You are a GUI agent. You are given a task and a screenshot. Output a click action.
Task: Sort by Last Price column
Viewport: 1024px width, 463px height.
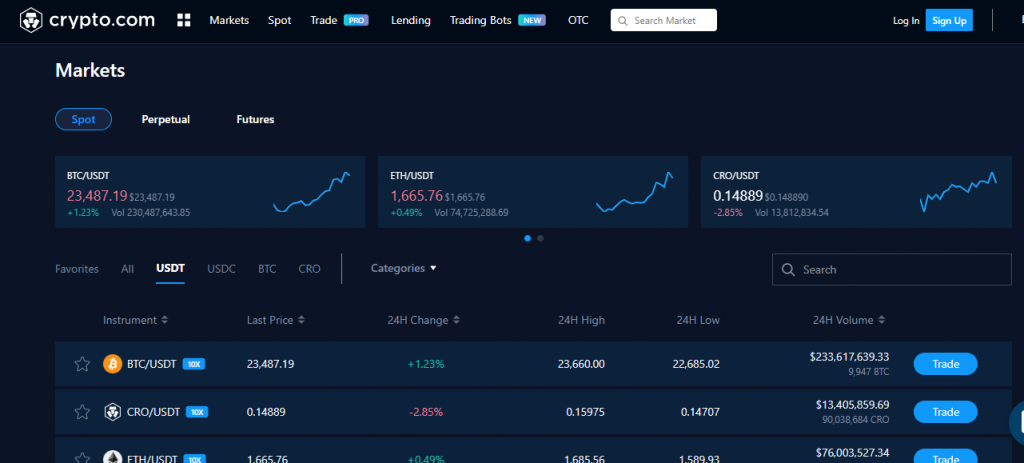pos(276,320)
